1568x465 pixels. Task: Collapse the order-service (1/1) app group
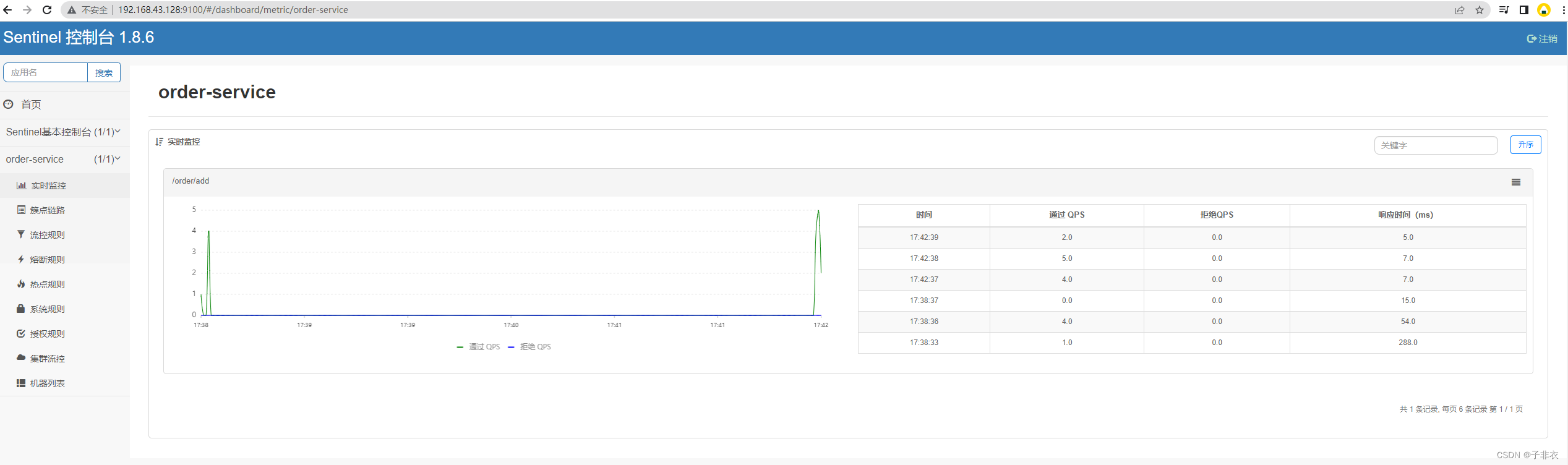coord(64,159)
